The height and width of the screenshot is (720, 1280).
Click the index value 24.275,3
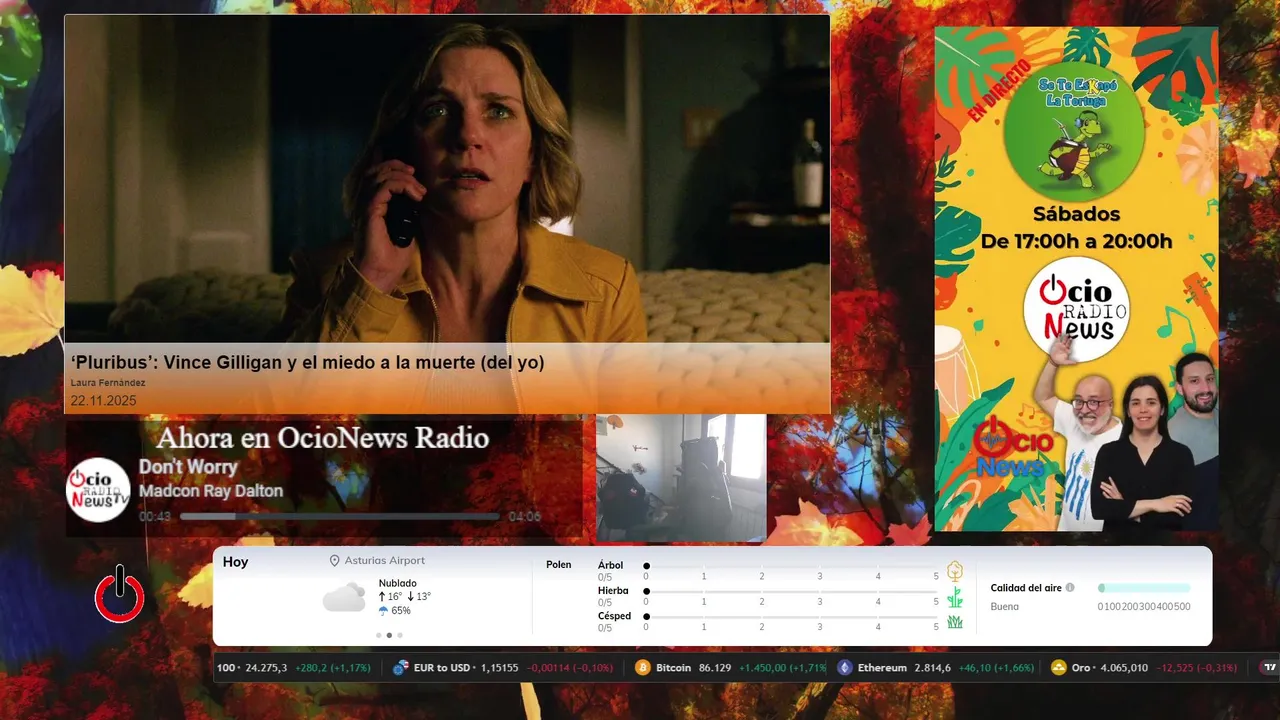(266, 668)
